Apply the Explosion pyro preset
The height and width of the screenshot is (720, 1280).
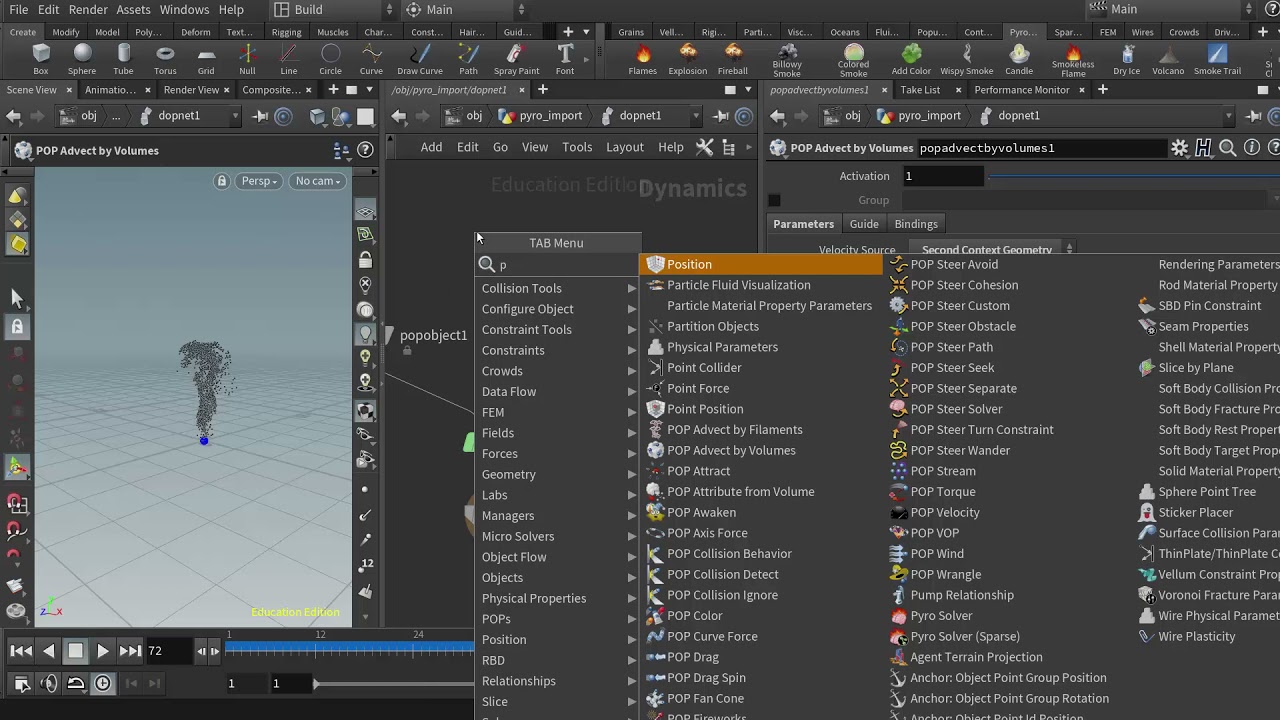pyautogui.click(x=687, y=59)
